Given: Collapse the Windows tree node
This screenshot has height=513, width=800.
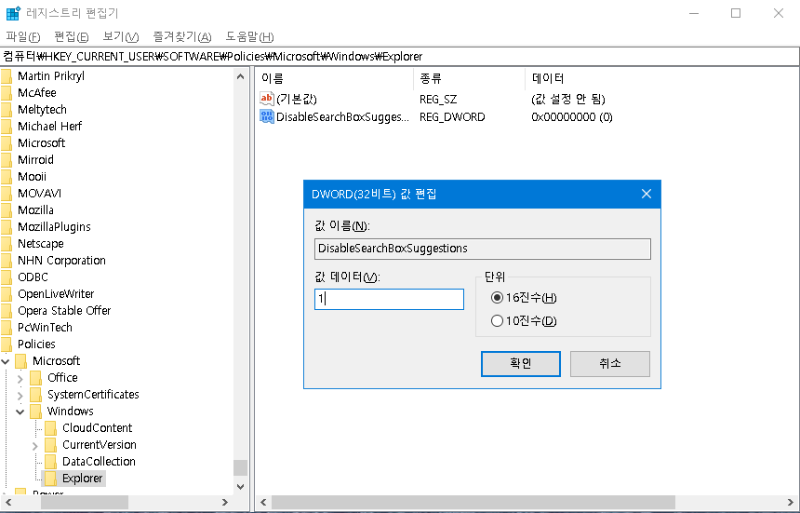Looking at the screenshot, I should (x=21, y=411).
